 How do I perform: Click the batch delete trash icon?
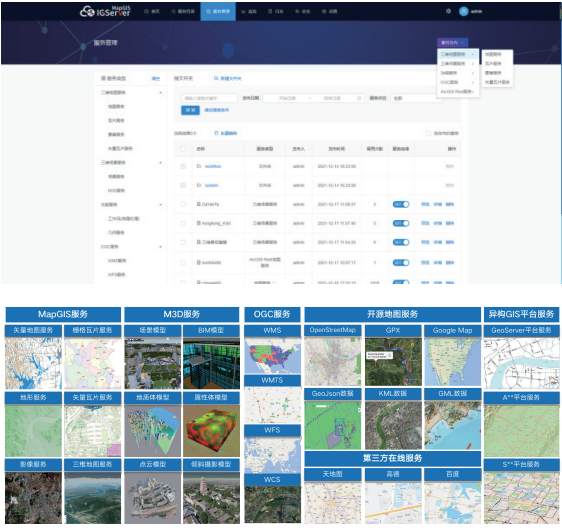coord(216,133)
